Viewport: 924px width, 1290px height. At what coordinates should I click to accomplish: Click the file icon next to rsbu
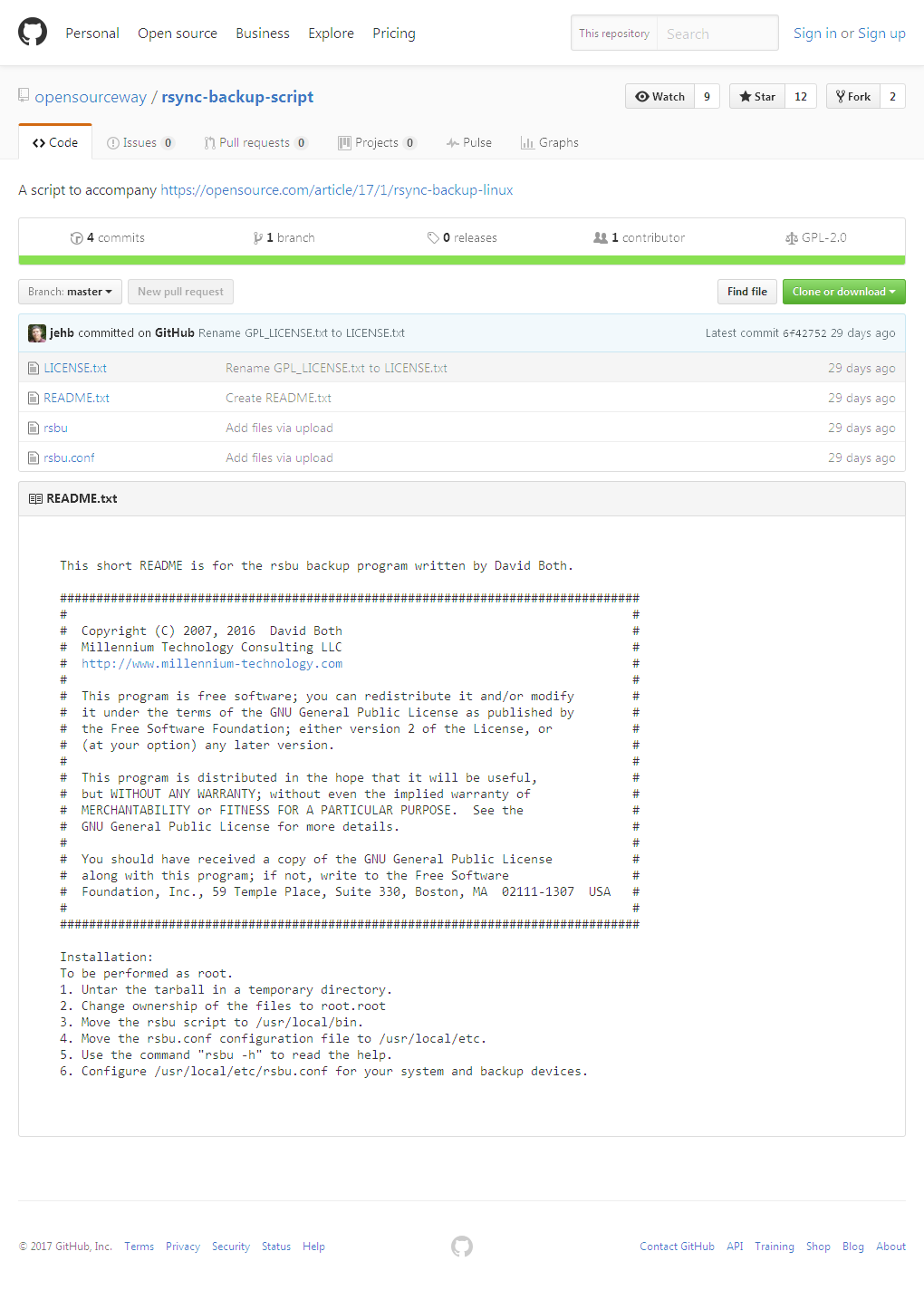(x=34, y=428)
